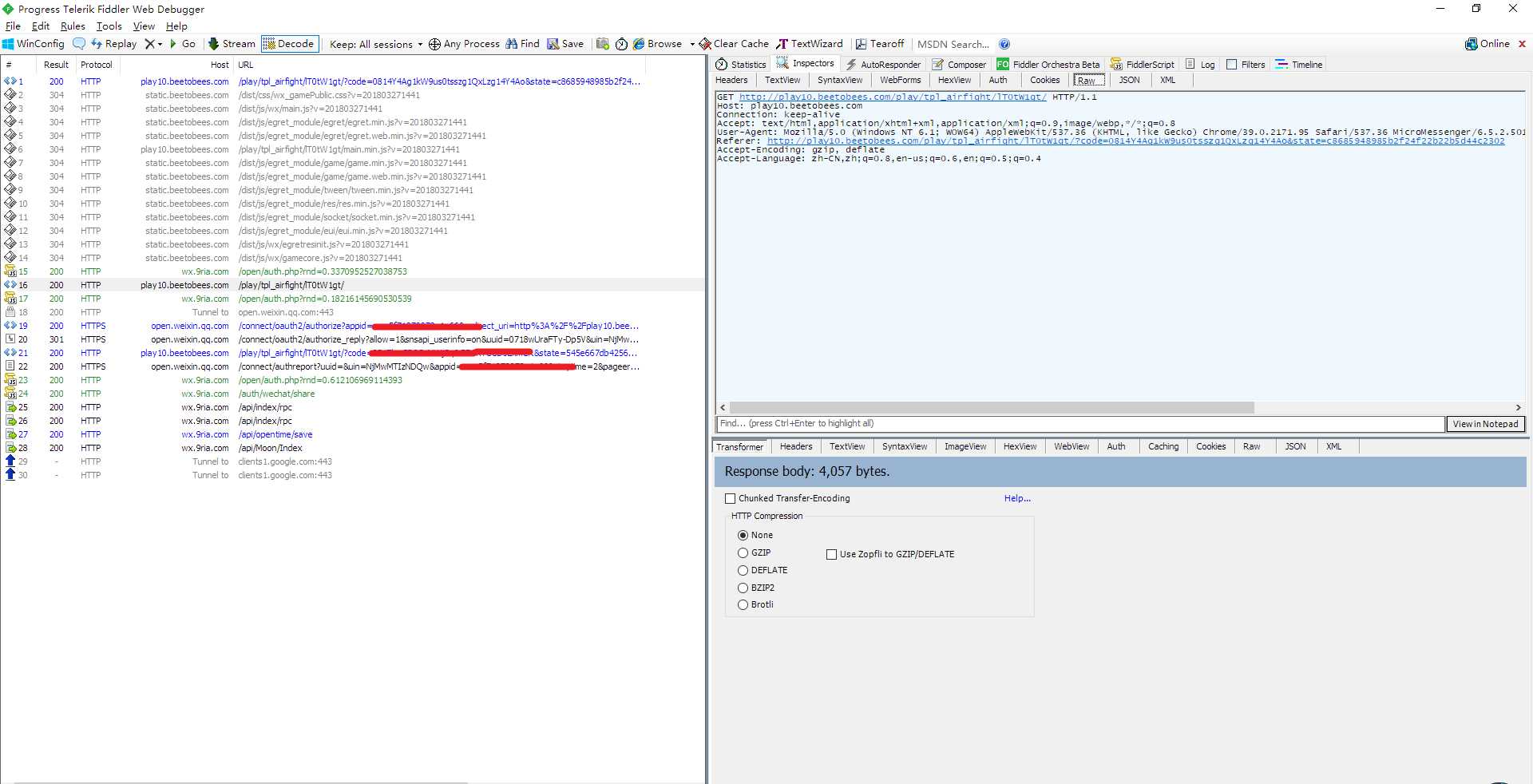Tearoff the inspectors panel
1533x784 pixels.
pos(880,44)
